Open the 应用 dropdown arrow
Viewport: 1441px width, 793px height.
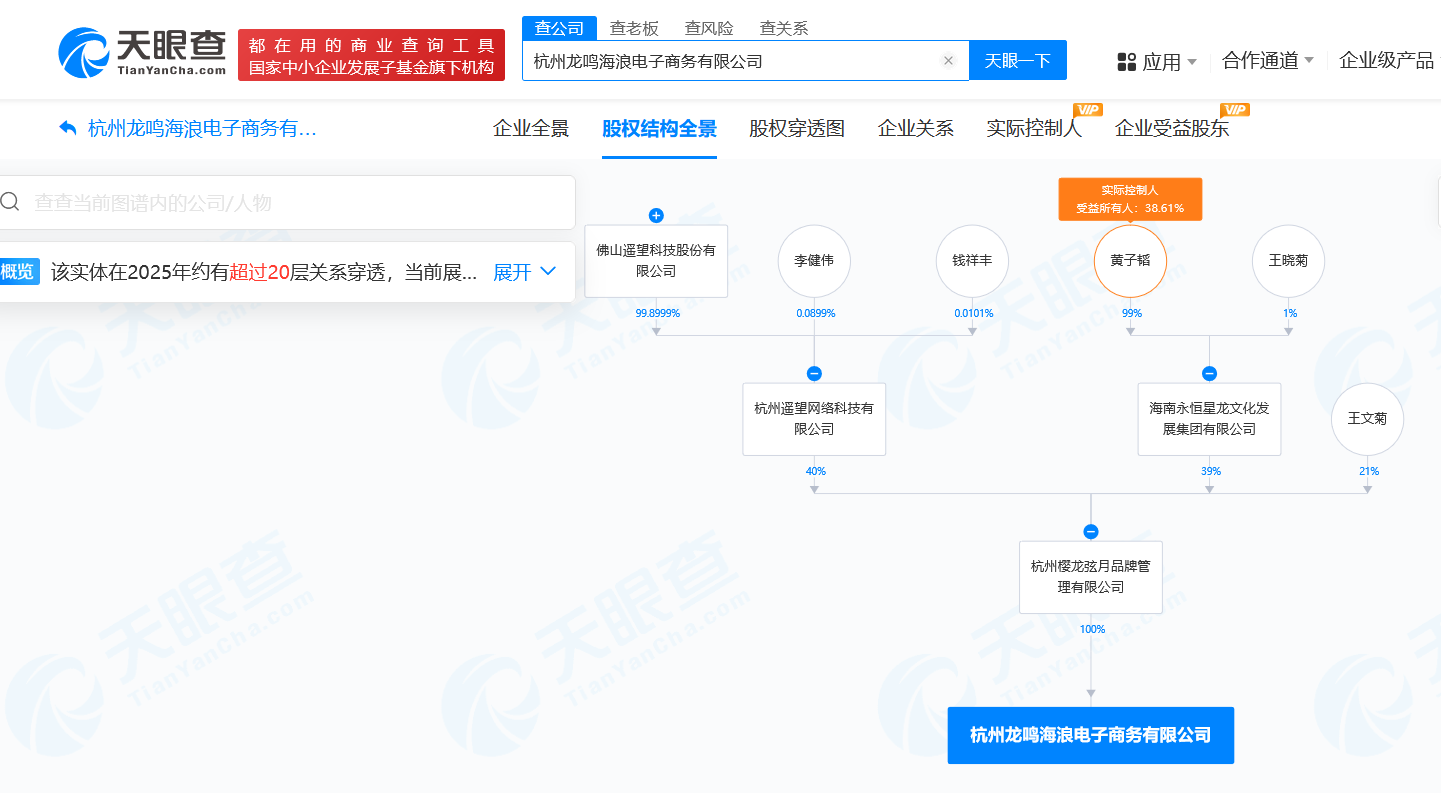coord(1192,62)
